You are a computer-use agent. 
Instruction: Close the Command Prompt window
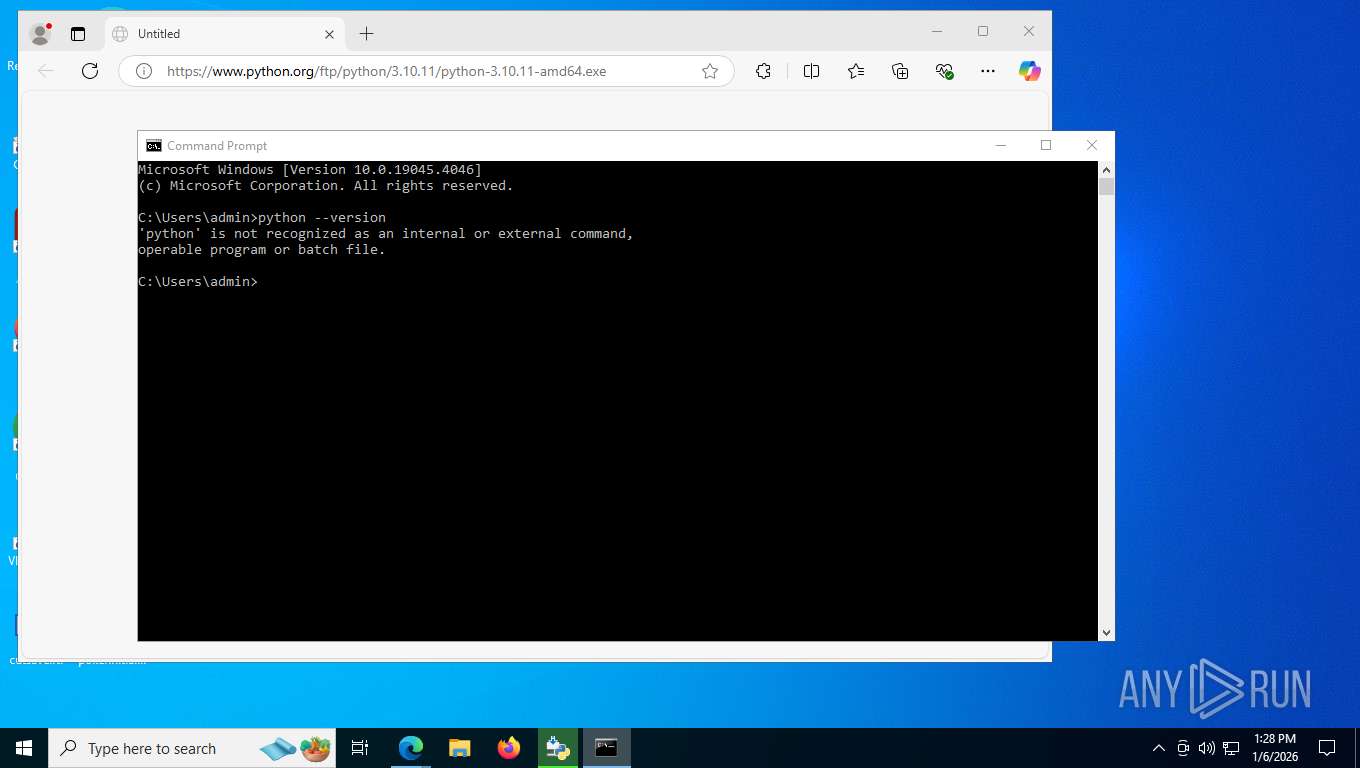[1092, 146]
